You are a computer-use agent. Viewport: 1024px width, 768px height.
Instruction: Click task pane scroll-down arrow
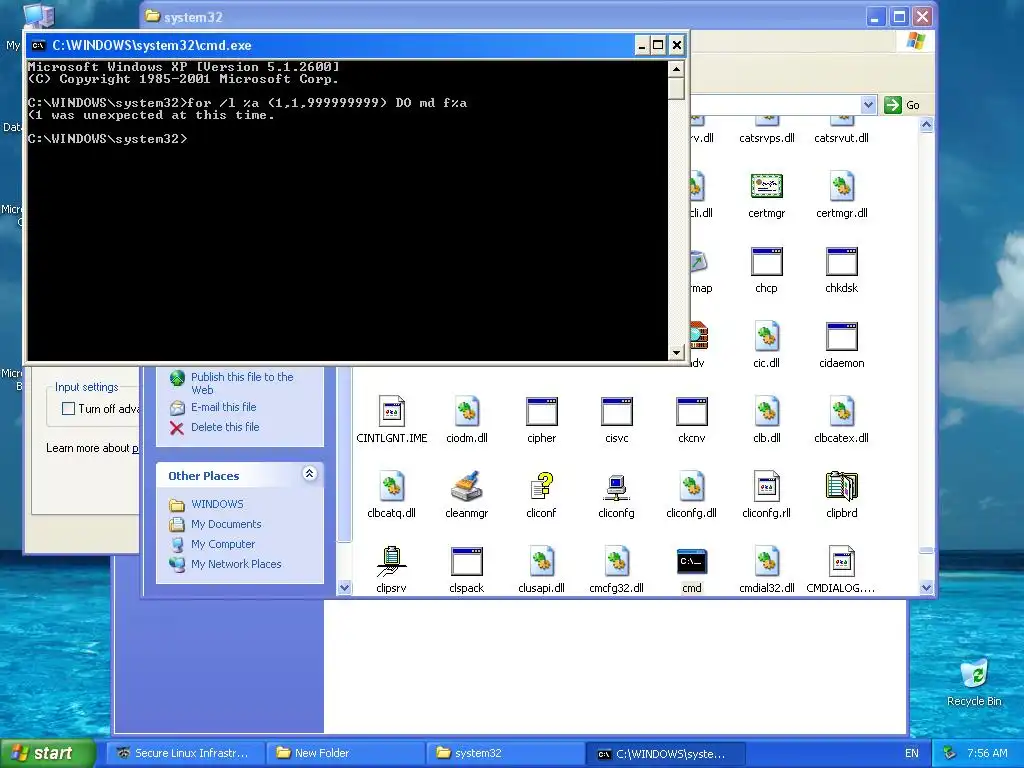click(344, 588)
